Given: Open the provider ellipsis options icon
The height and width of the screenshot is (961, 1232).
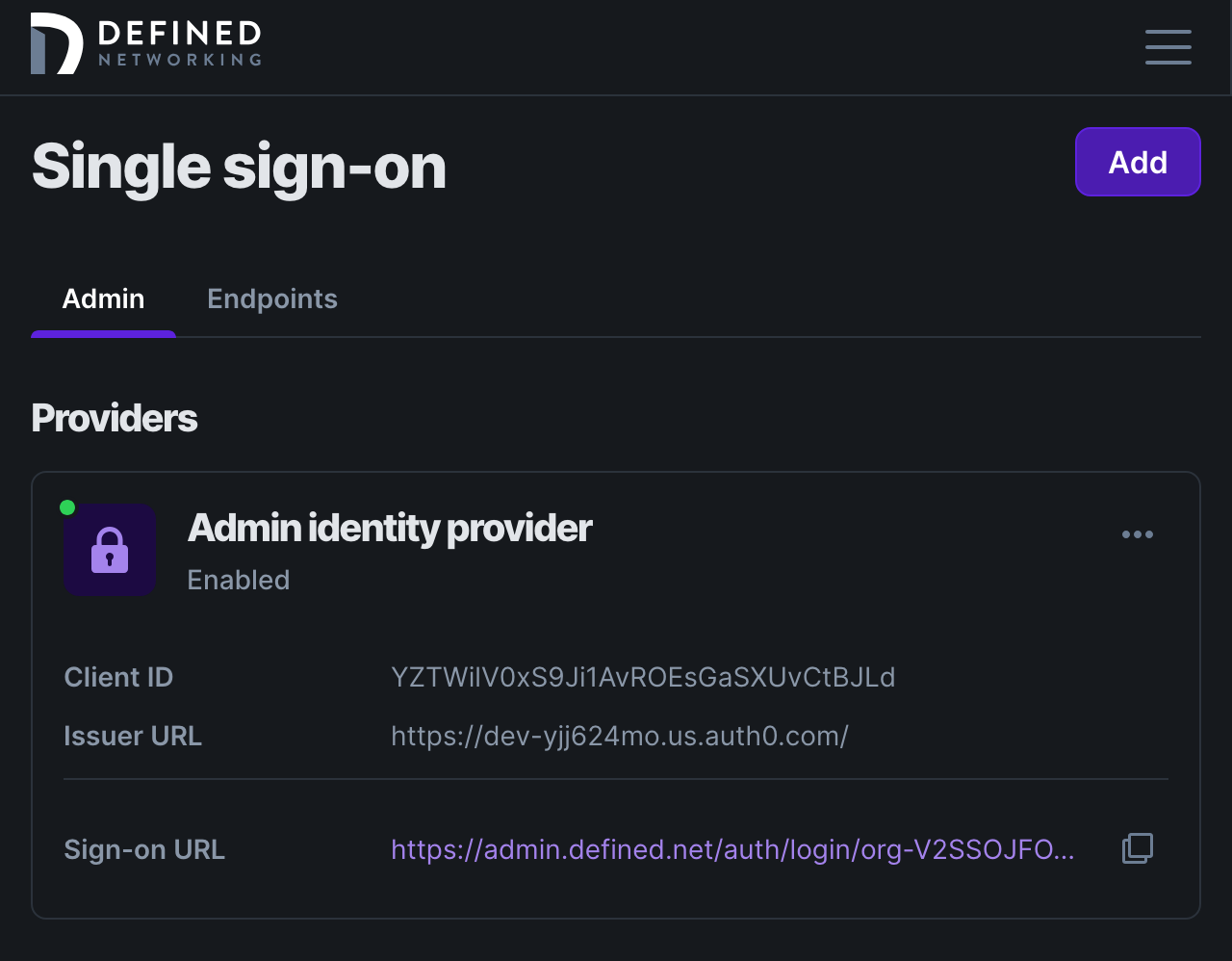Looking at the screenshot, I should pos(1137,534).
